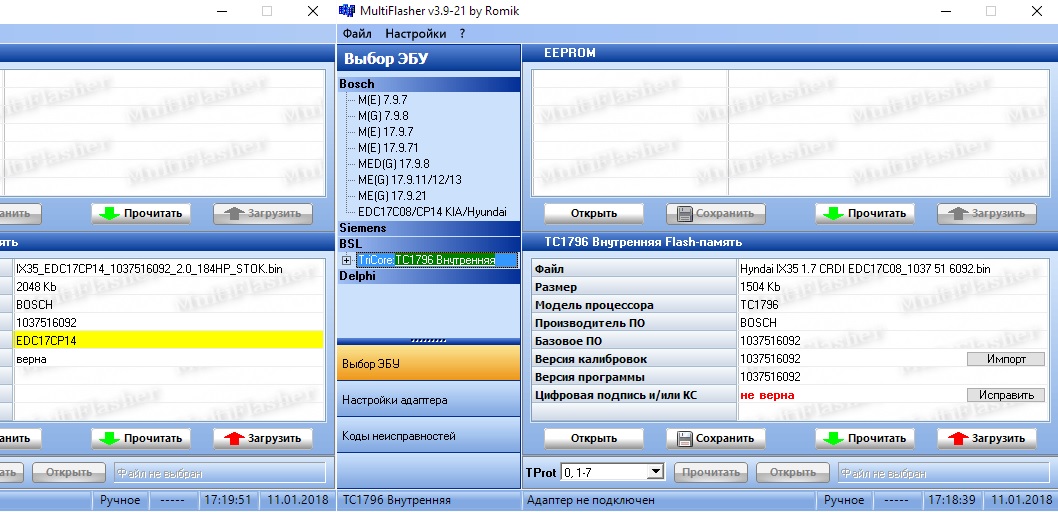This screenshot has height=512, width=1058.
Task: Select M(G) 7.9.8 in the ECU list
Action: click(x=383, y=116)
